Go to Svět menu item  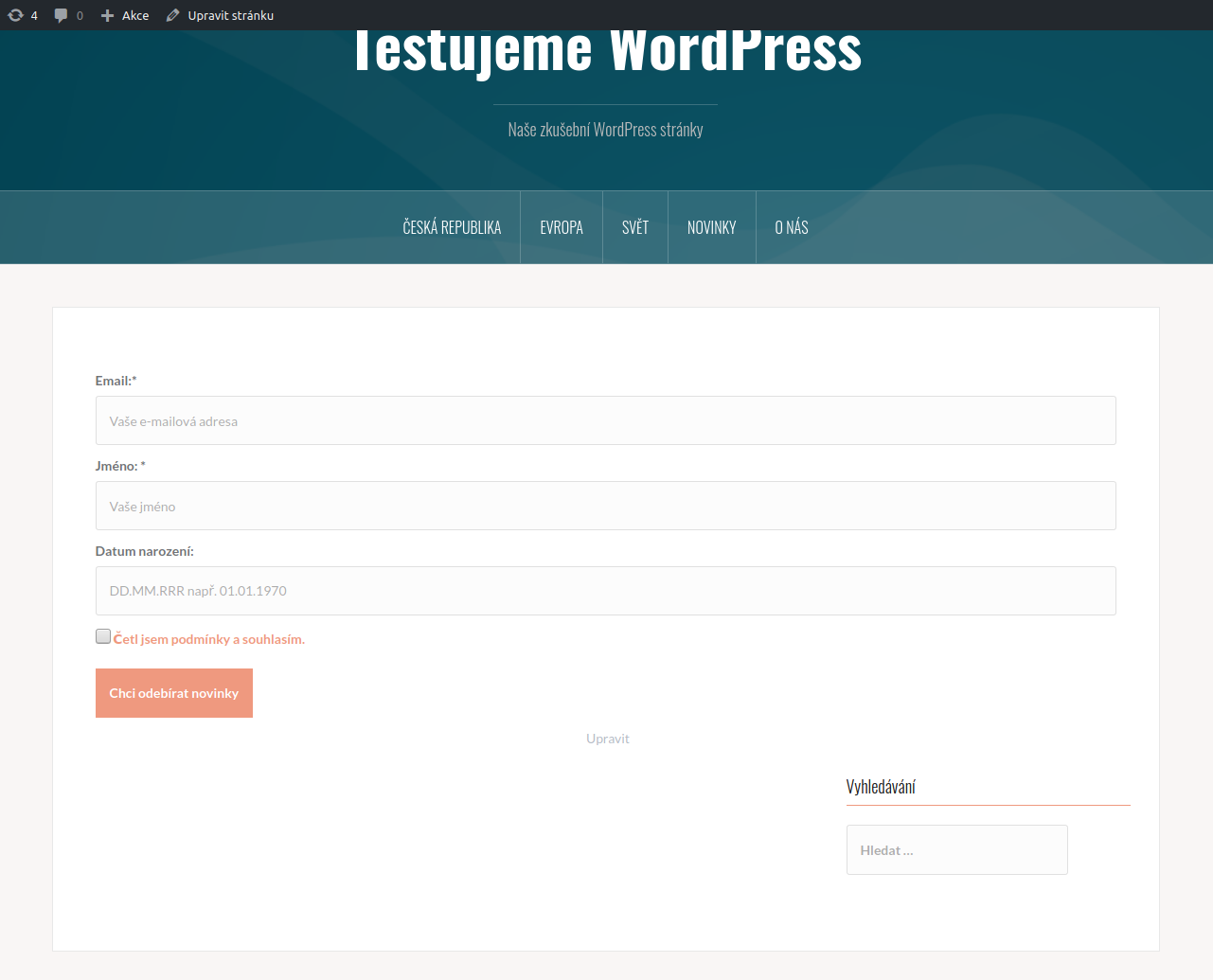[x=635, y=227]
